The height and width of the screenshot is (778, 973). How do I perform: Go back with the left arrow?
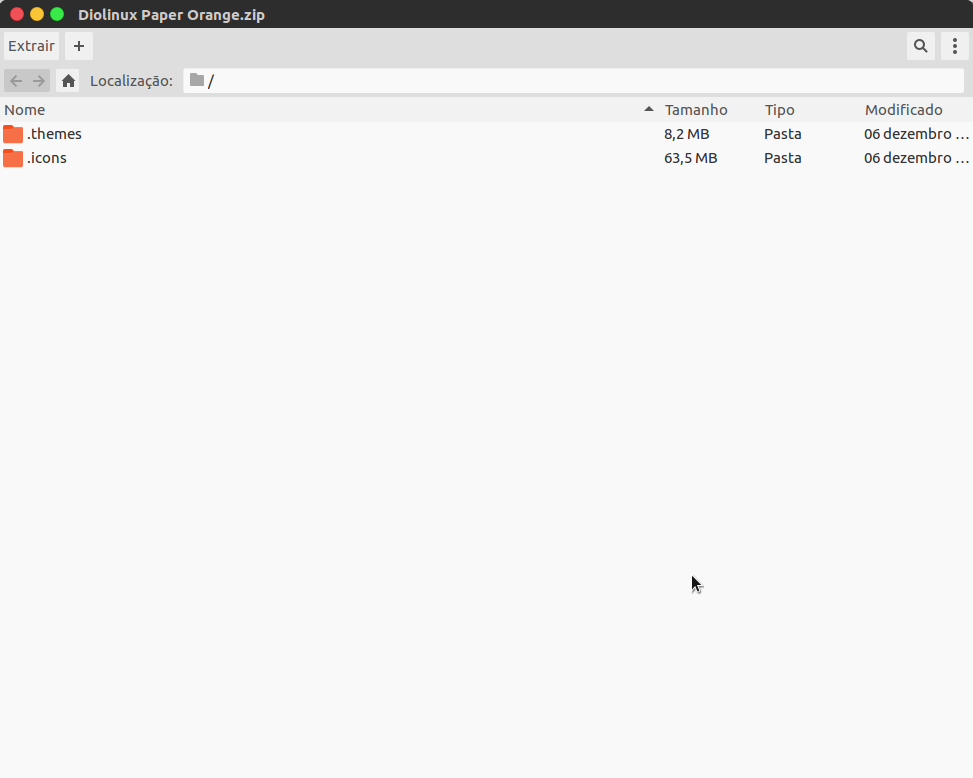pos(16,81)
